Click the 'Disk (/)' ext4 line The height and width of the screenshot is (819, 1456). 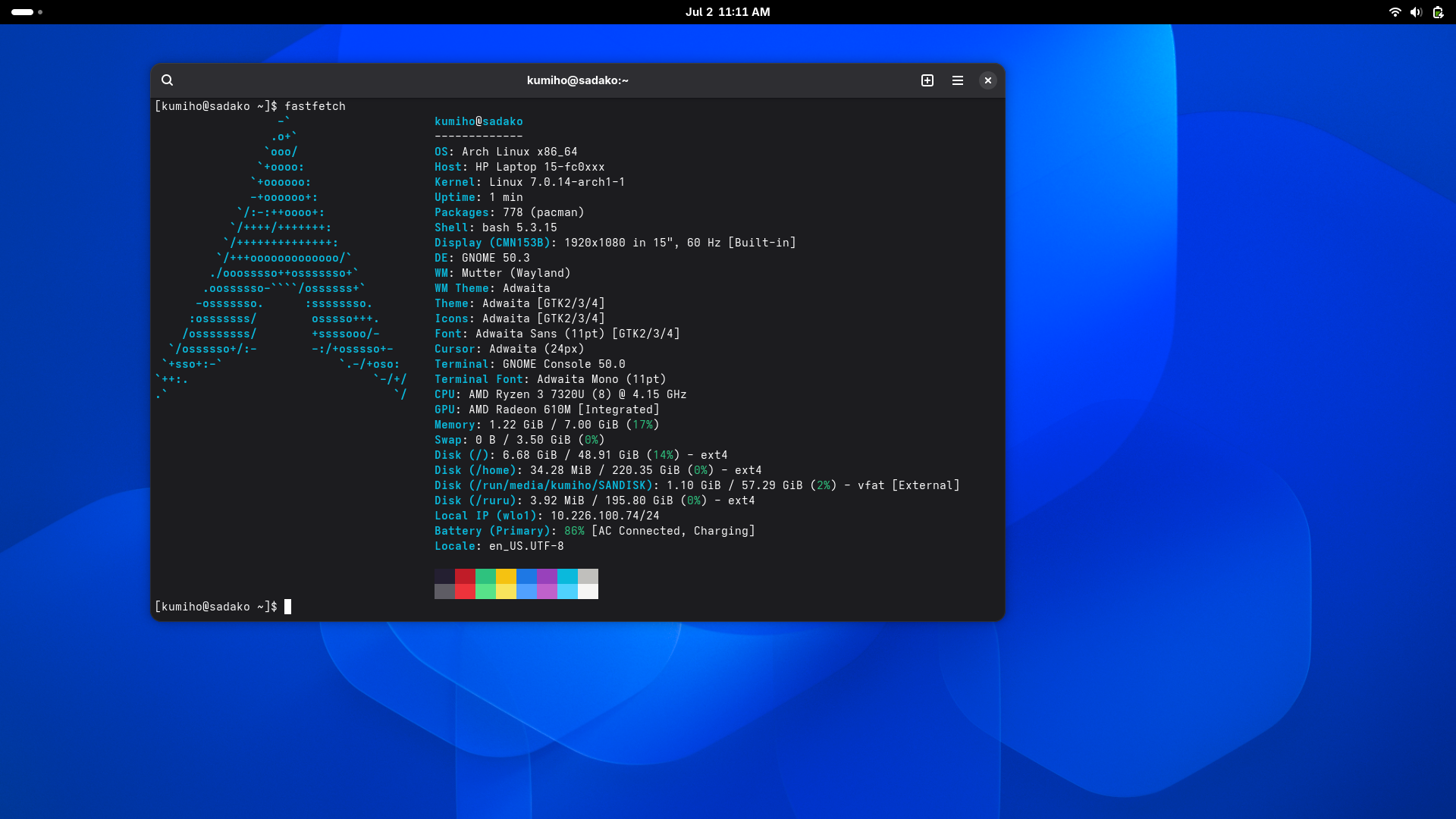pos(581,455)
